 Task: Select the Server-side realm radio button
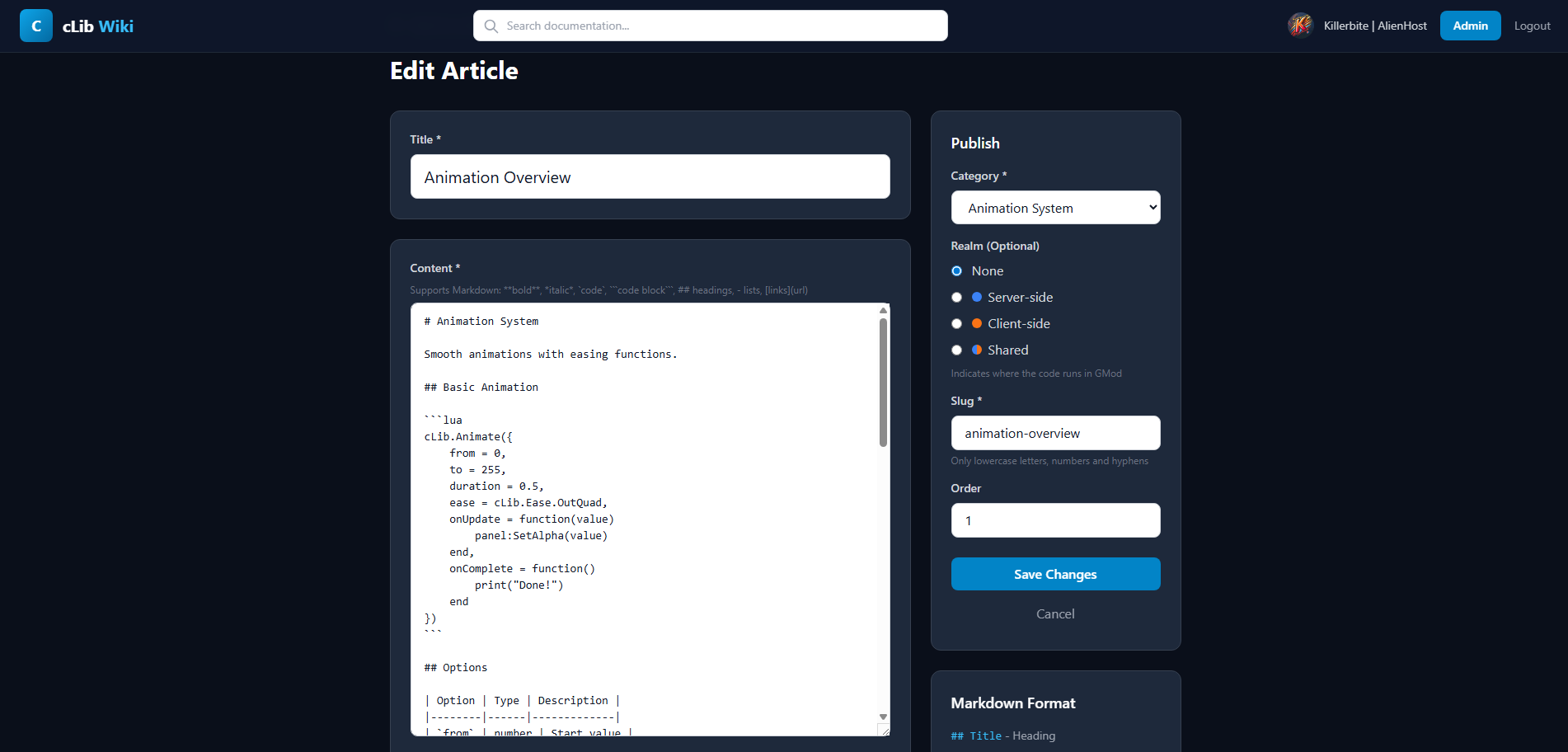[956, 297]
